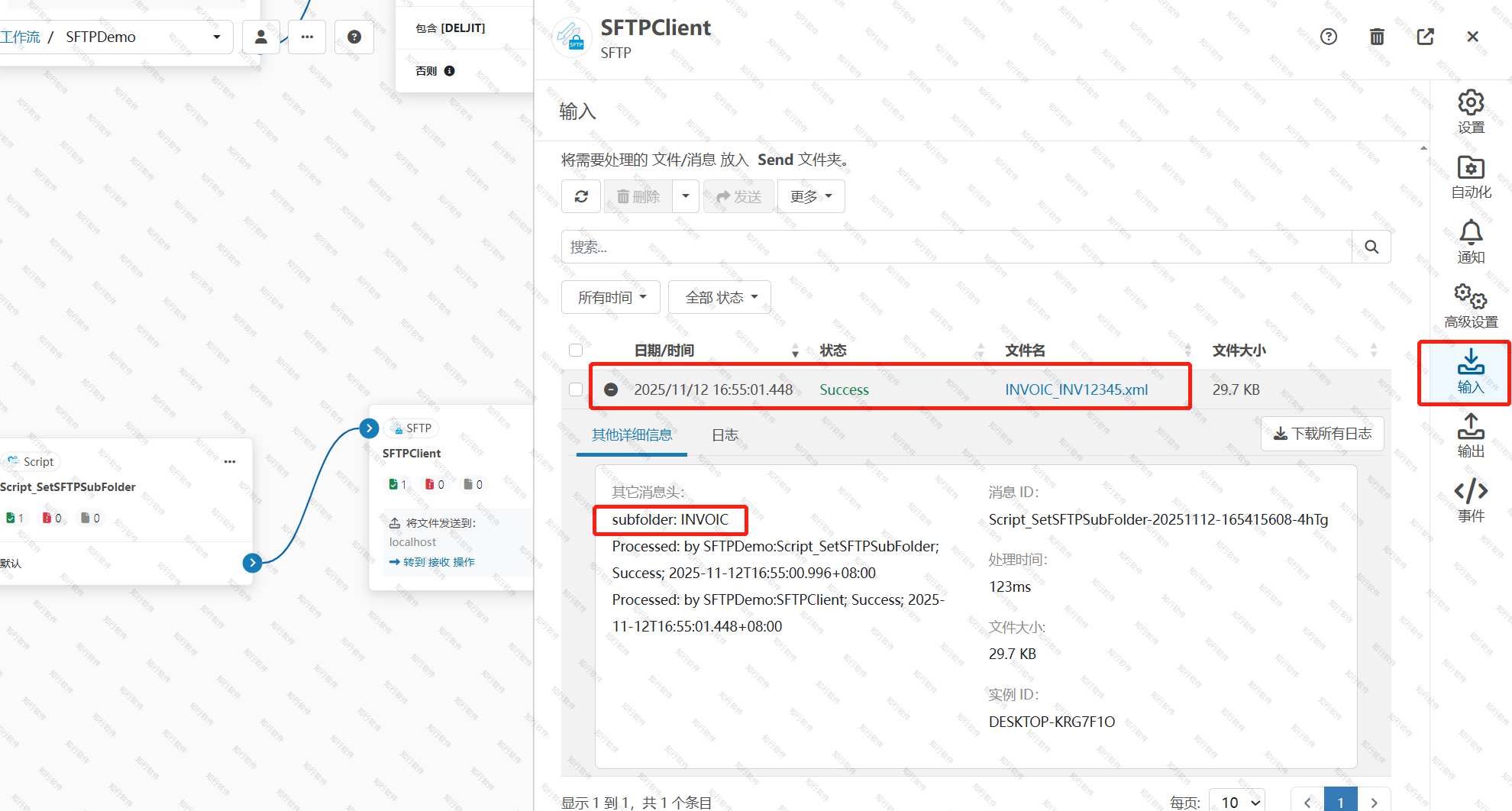Click the search magnifier button

(1371, 247)
